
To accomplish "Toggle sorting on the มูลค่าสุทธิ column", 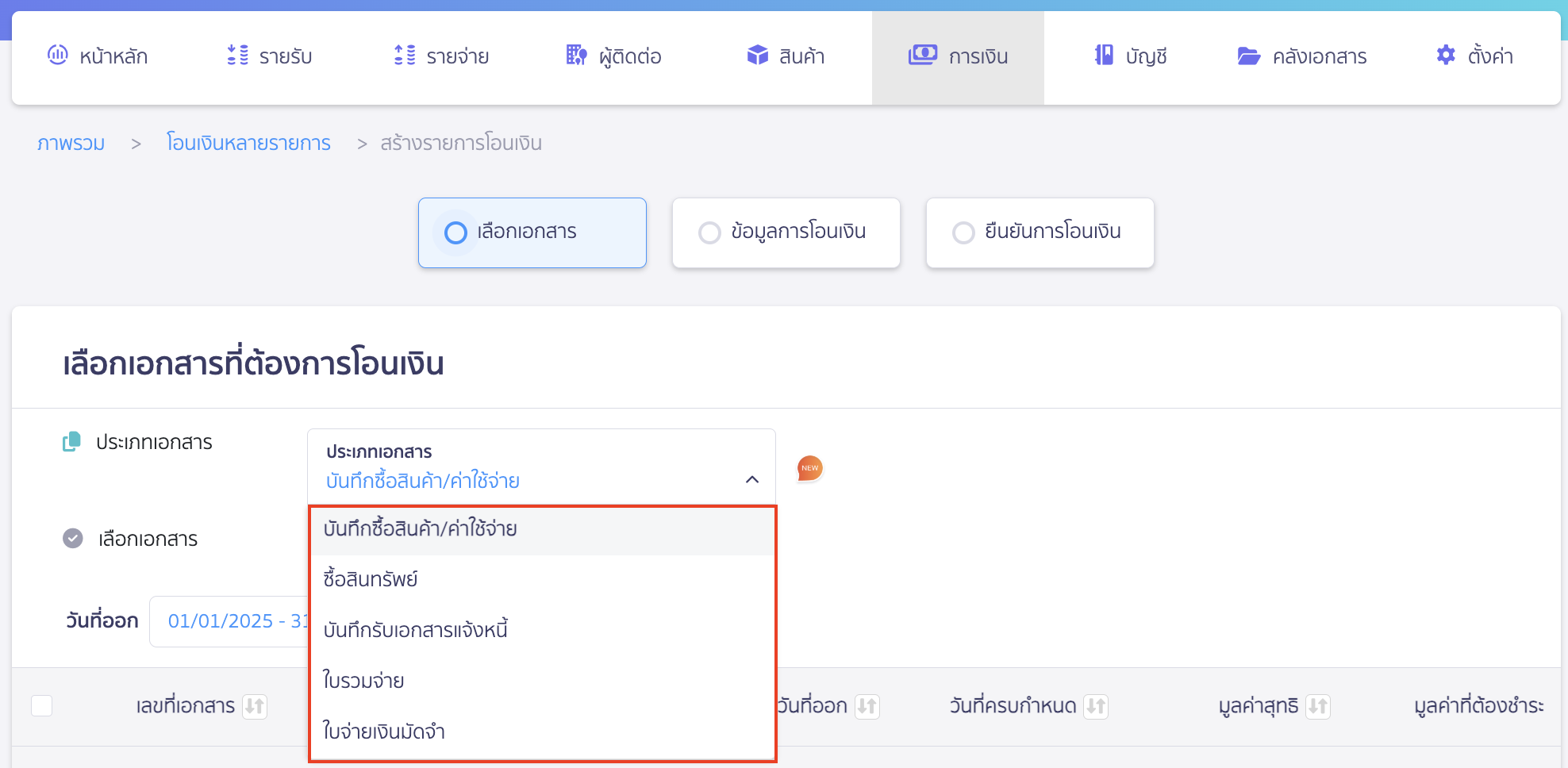I will (x=1317, y=706).
